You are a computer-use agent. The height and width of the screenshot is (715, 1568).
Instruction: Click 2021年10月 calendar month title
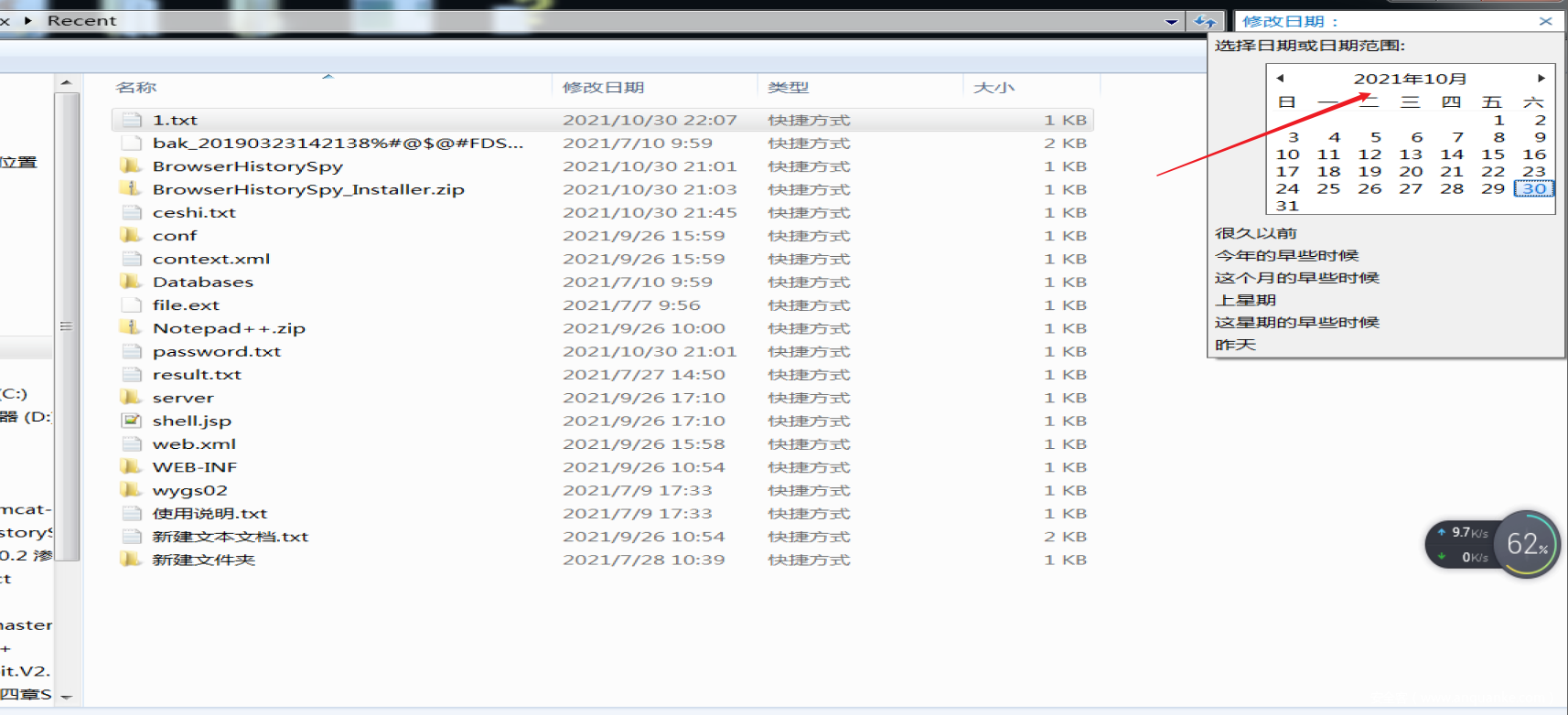tap(1410, 79)
